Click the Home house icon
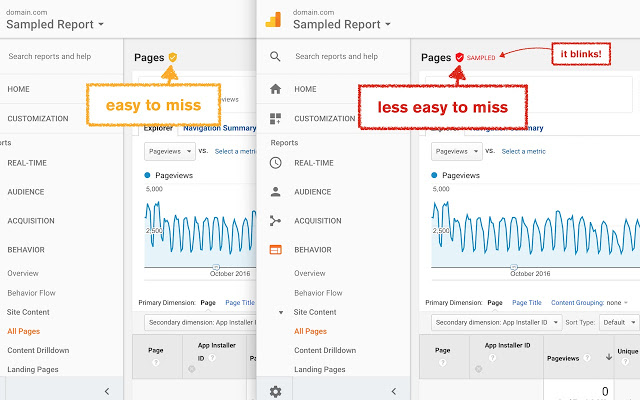 tap(276, 89)
